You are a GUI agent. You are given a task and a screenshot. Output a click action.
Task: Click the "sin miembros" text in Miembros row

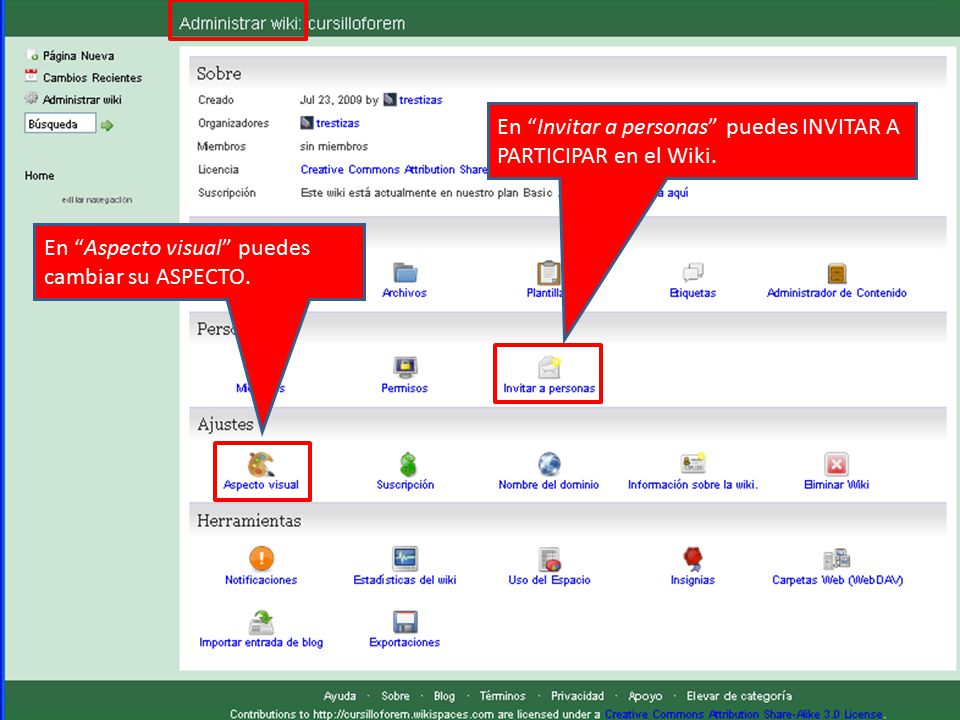(334, 146)
